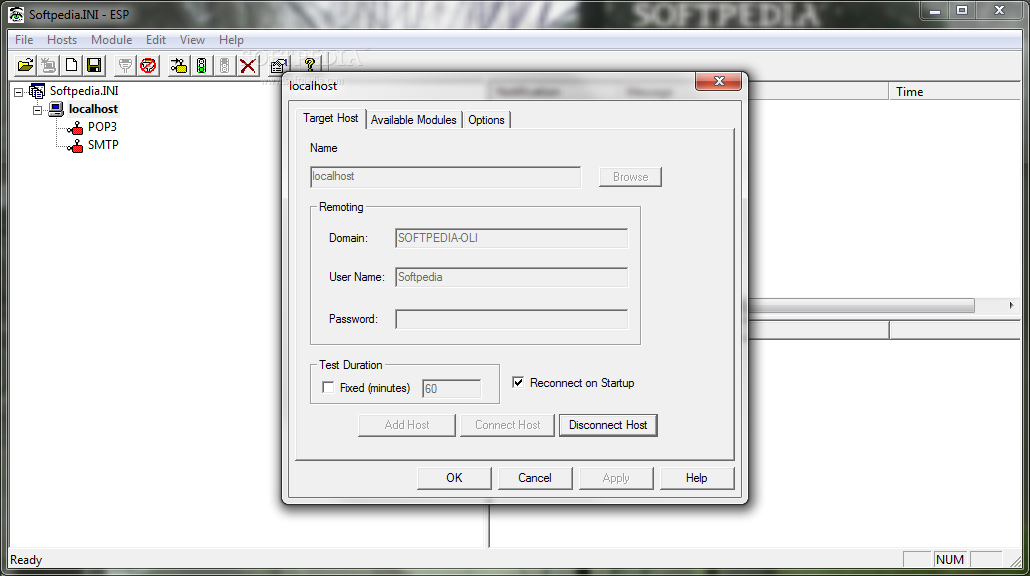The image size is (1030, 576).
Task: Click the Domain field
Action: click(x=512, y=238)
